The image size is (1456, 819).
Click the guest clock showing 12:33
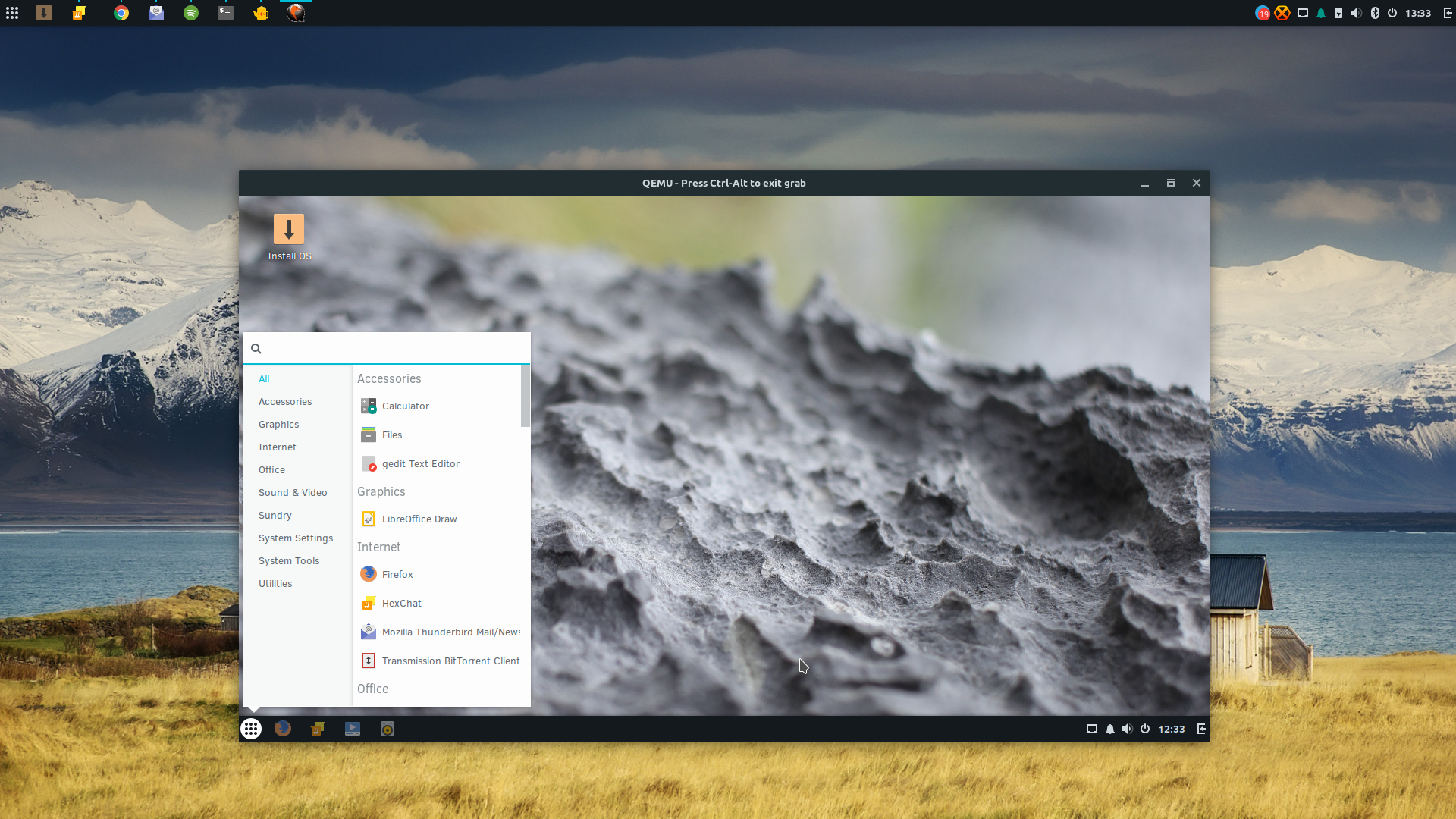(1172, 729)
